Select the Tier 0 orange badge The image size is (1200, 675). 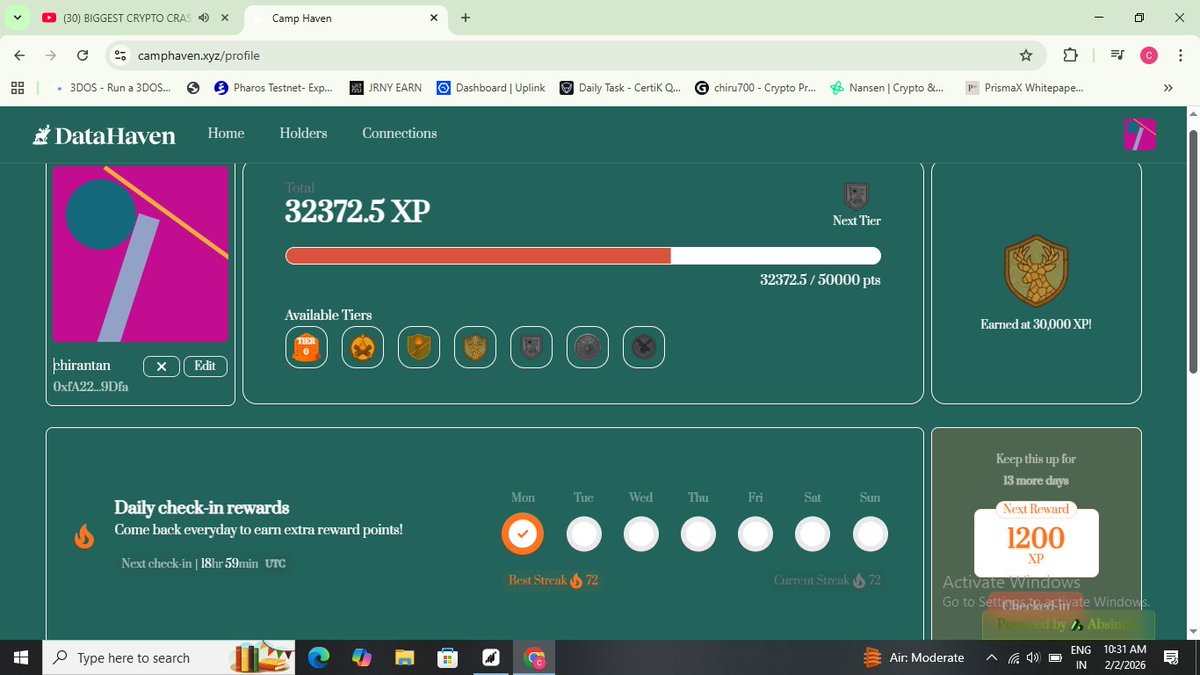click(x=306, y=348)
